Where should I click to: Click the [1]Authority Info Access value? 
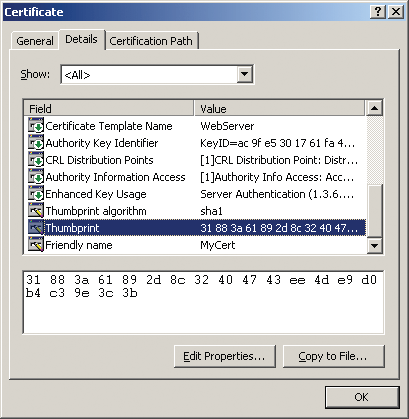[277, 177]
